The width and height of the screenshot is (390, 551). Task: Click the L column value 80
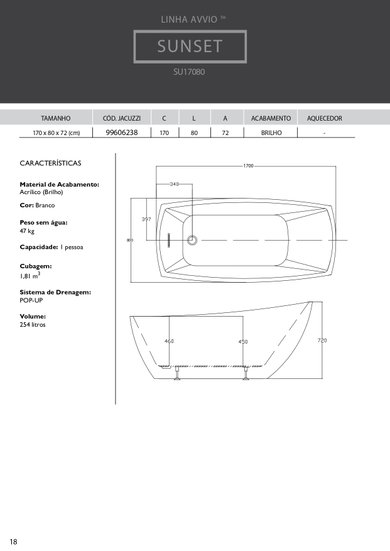[x=194, y=133]
